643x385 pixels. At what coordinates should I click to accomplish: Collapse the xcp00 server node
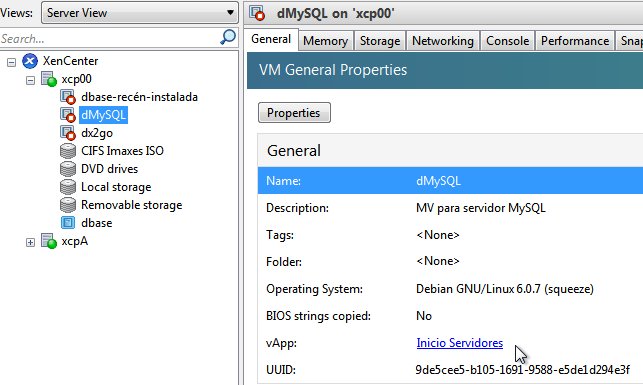(x=30, y=80)
